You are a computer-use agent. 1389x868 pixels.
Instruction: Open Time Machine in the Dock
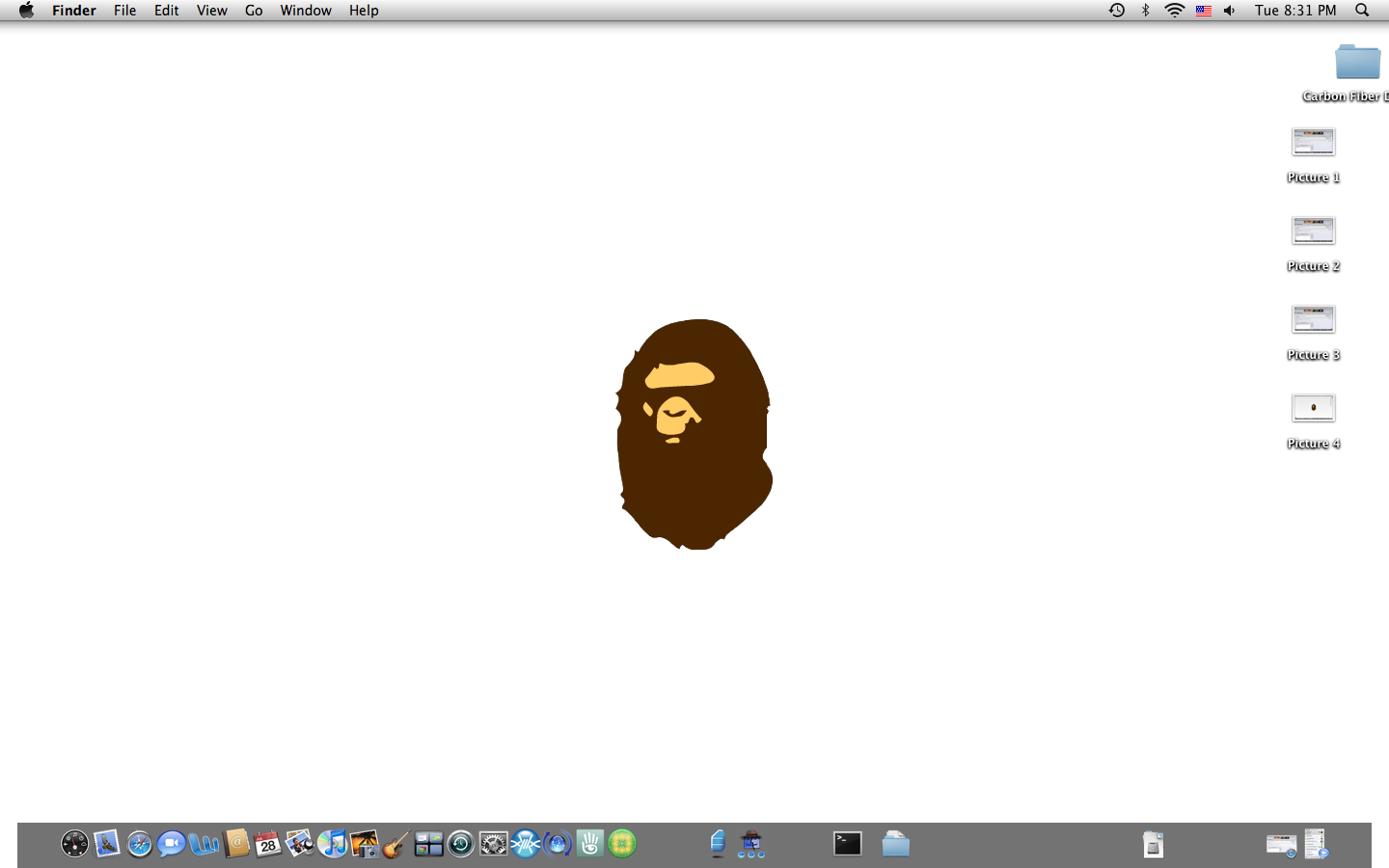click(x=461, y=844)
